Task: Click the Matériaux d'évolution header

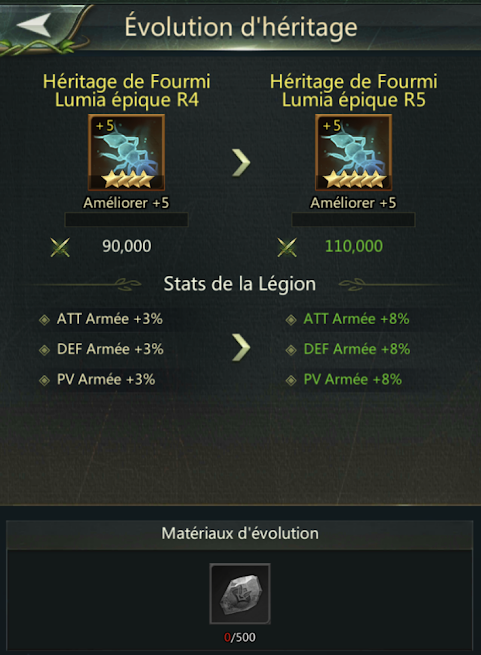Action: click(240, 534)
